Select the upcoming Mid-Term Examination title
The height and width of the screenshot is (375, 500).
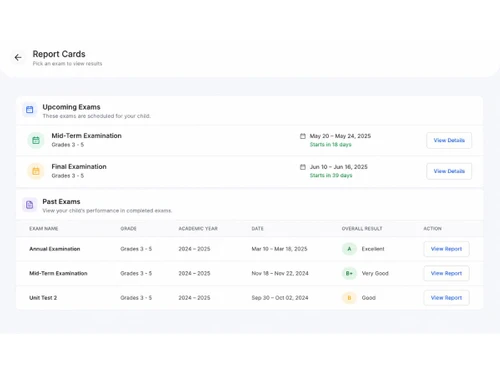[x=86, y=136]
